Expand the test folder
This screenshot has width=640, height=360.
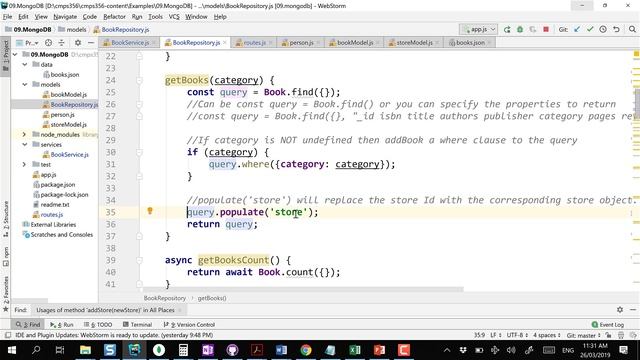(24, 164)
